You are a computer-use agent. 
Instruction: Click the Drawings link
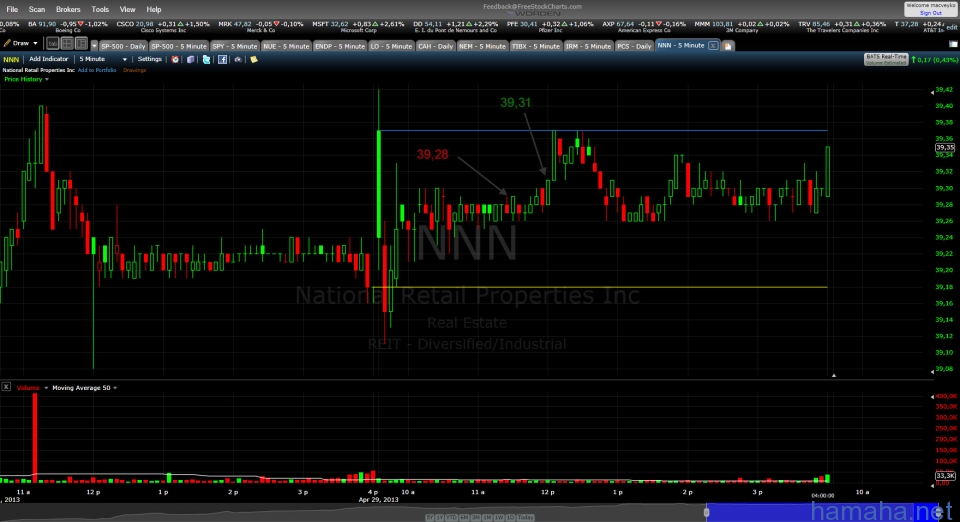(x=135, y=70)
